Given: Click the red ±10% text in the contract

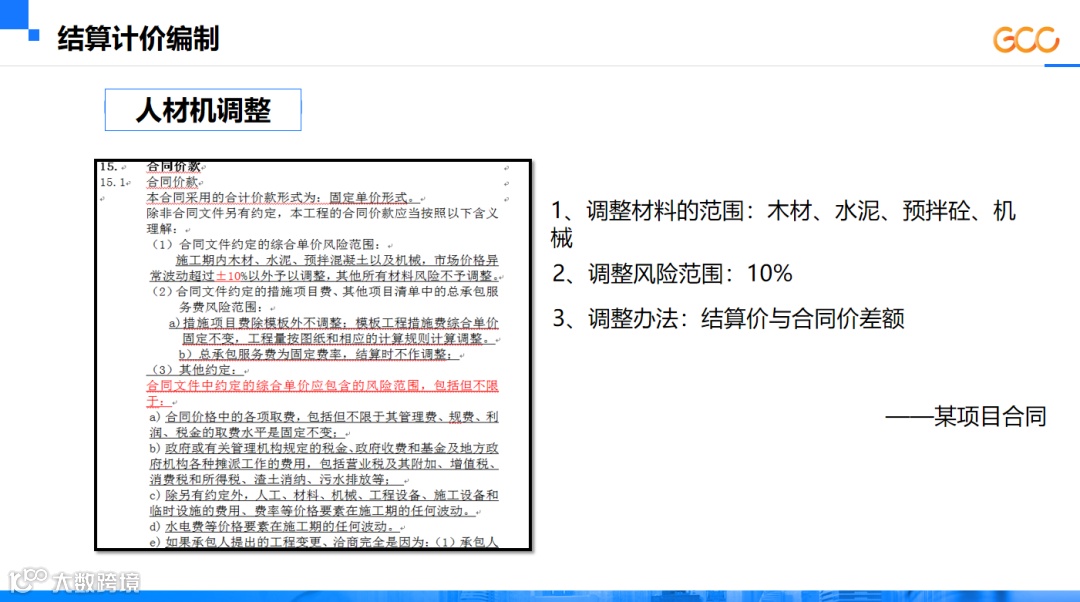Looking at the screenshot, I should click(x=231, y=276).
